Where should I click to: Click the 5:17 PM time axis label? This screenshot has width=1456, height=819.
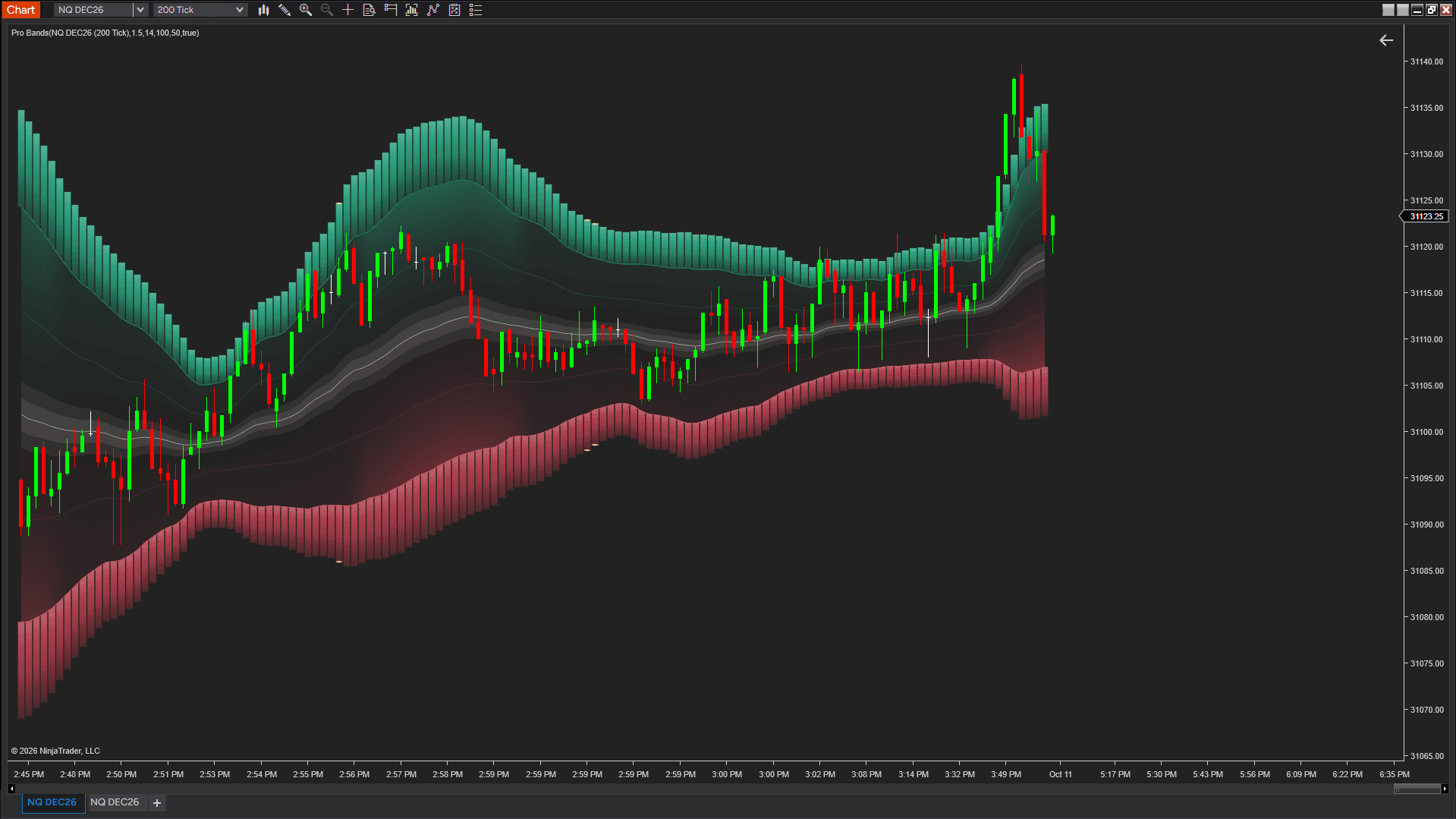[x=1115, y=774]
